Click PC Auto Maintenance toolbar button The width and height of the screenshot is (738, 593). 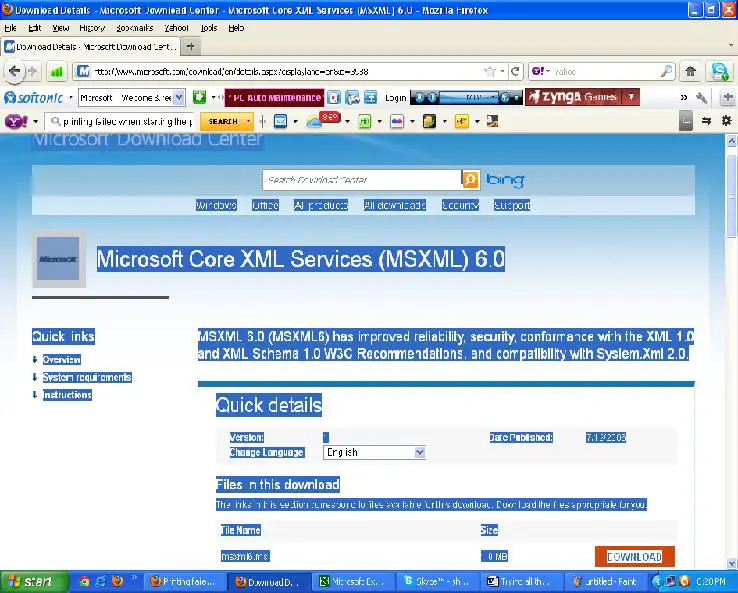[x=274, y=97]
